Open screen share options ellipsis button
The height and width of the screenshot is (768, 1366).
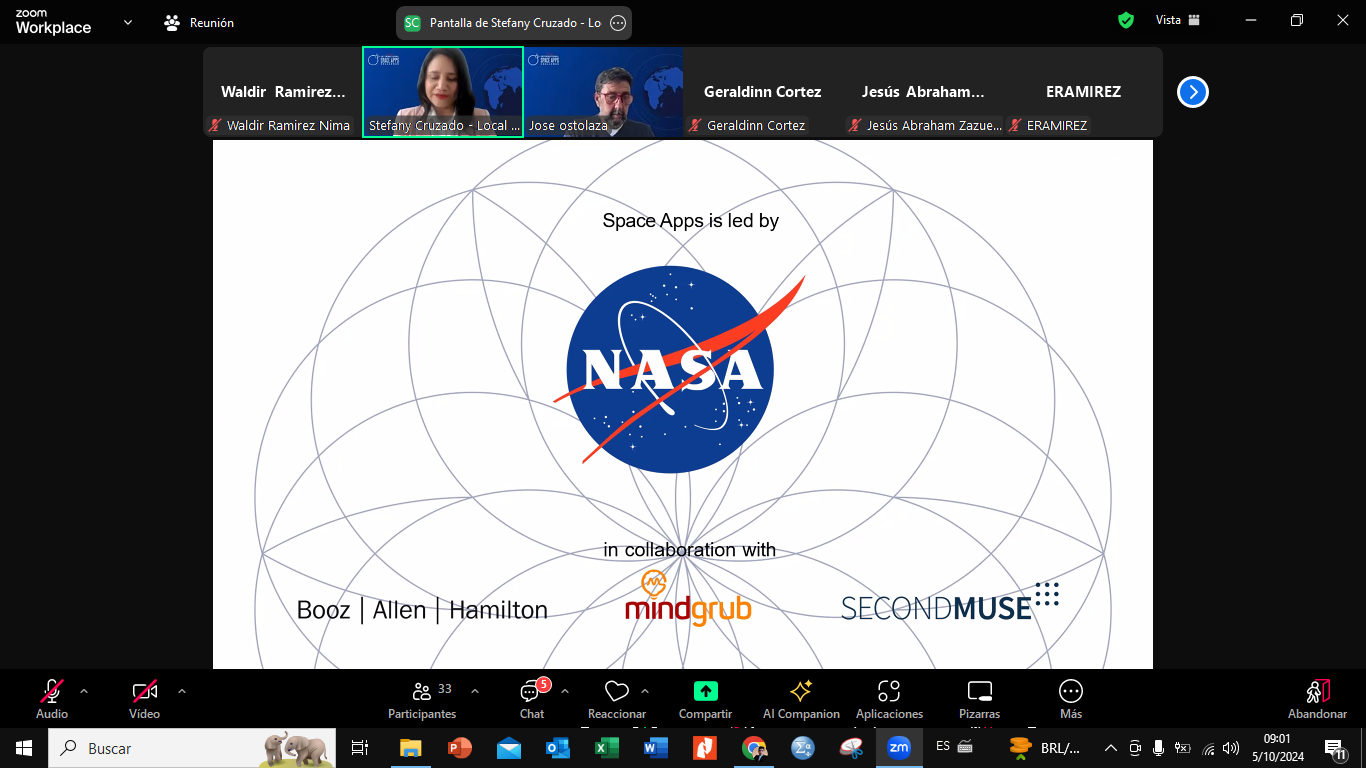[618, 22]
